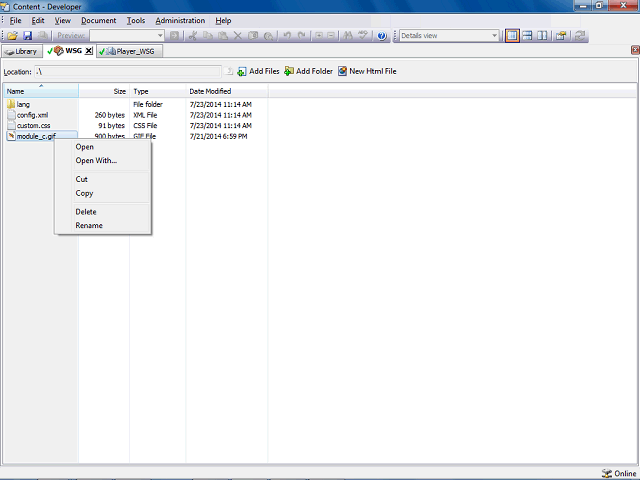Open the Tools menu

click(136, 20)
